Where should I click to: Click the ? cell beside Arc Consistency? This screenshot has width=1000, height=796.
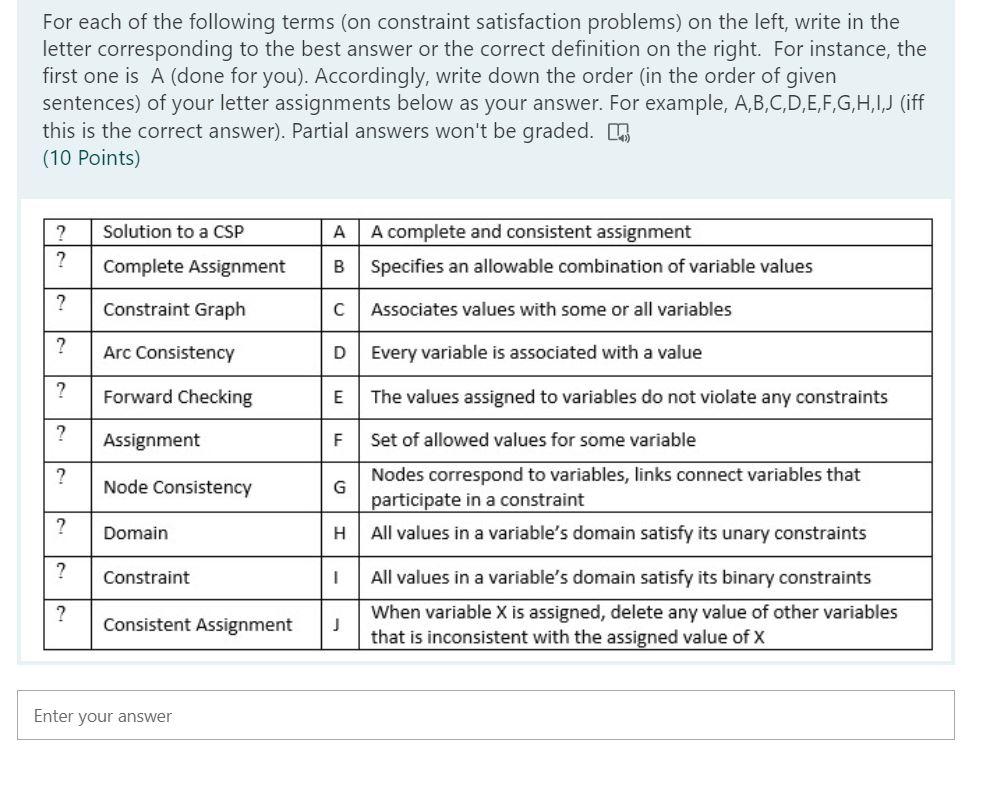[66, 353]
